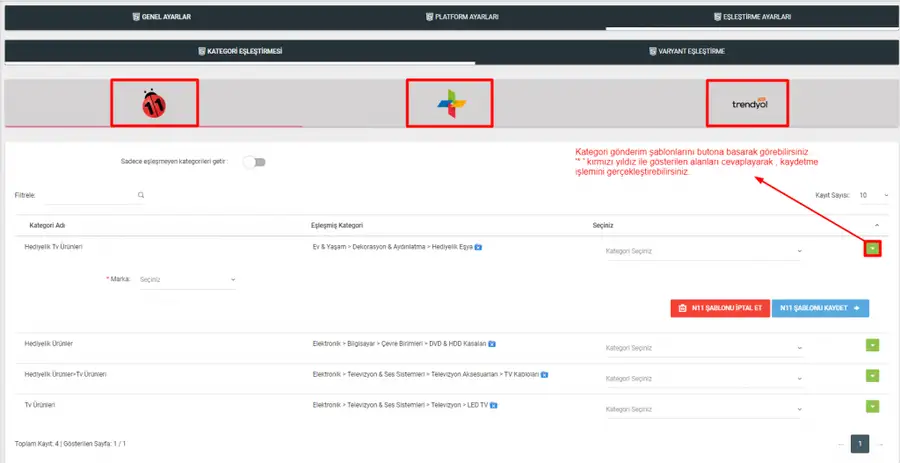Select the colorful pinwheel platform logo

coord(451,104)
